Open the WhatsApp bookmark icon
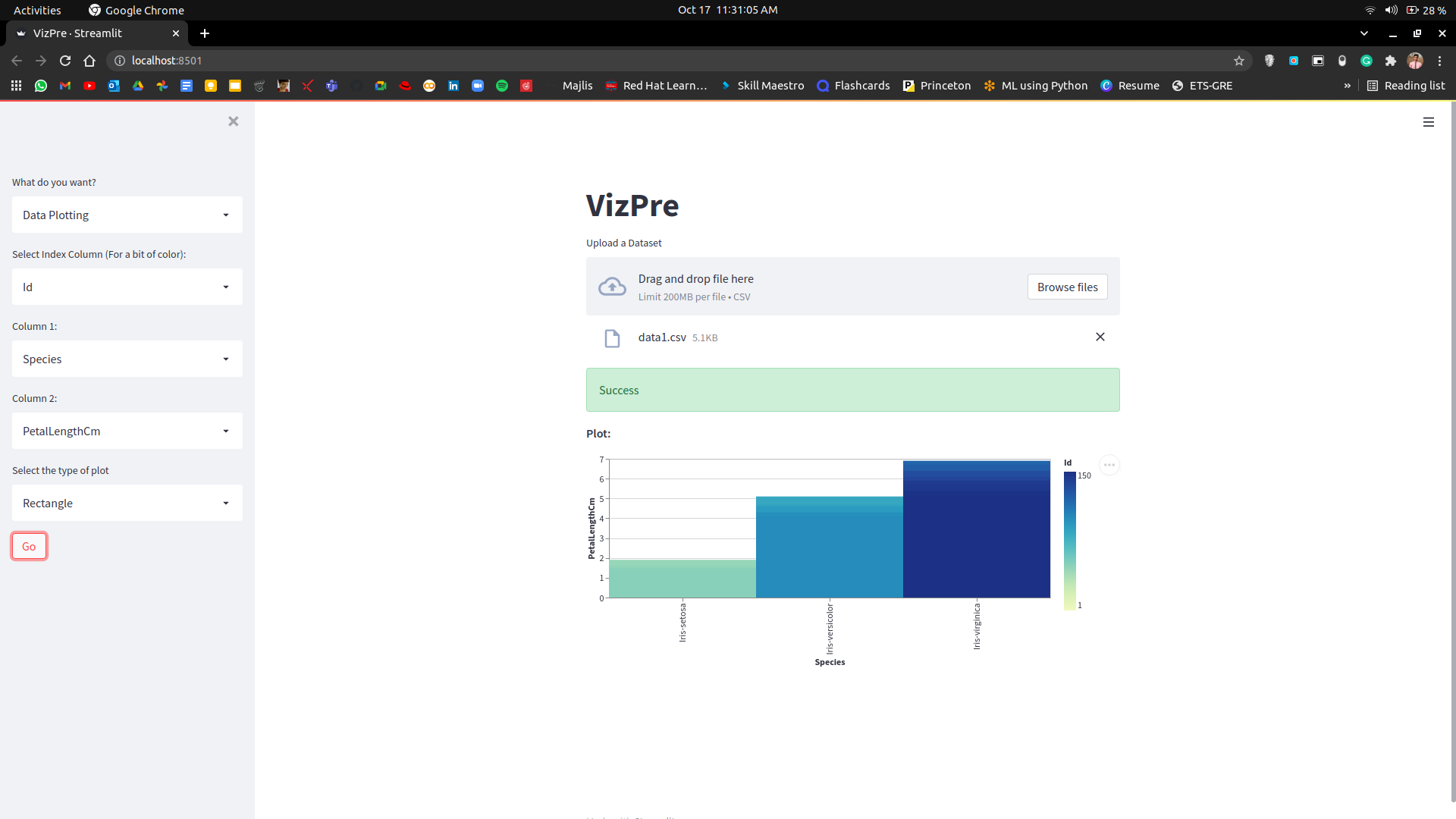Viewport: 1456px width, 819px height. pos(41,86)
